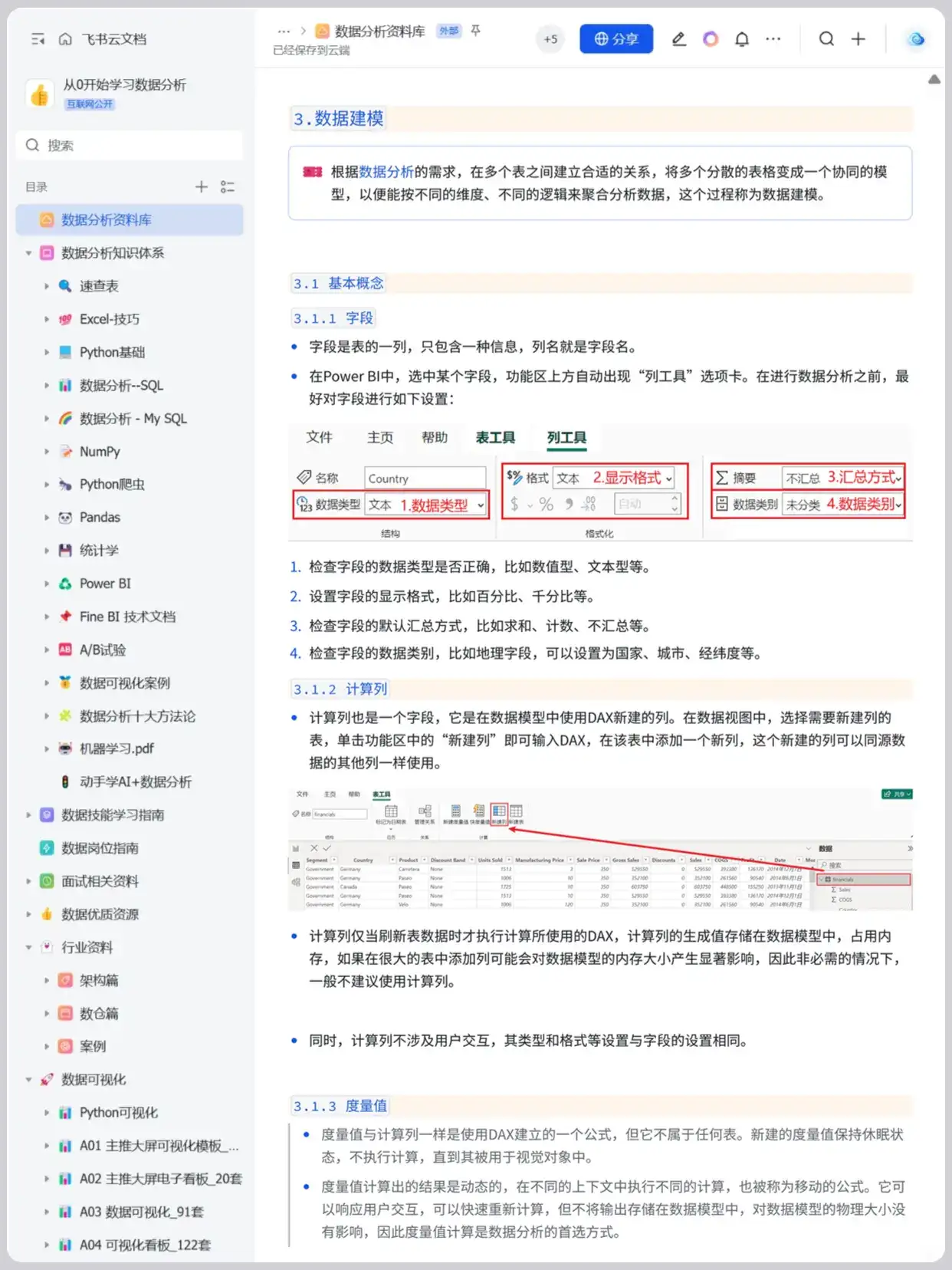Open A02 主推大屏电子看板_20套
This screenshot has height=1270, width=952.
pos(160,1179)
